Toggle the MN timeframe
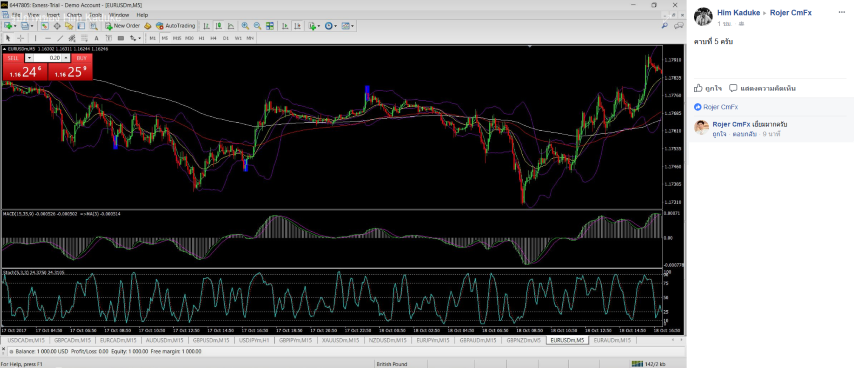Viewport: 854px width, 368px height. 250,38
